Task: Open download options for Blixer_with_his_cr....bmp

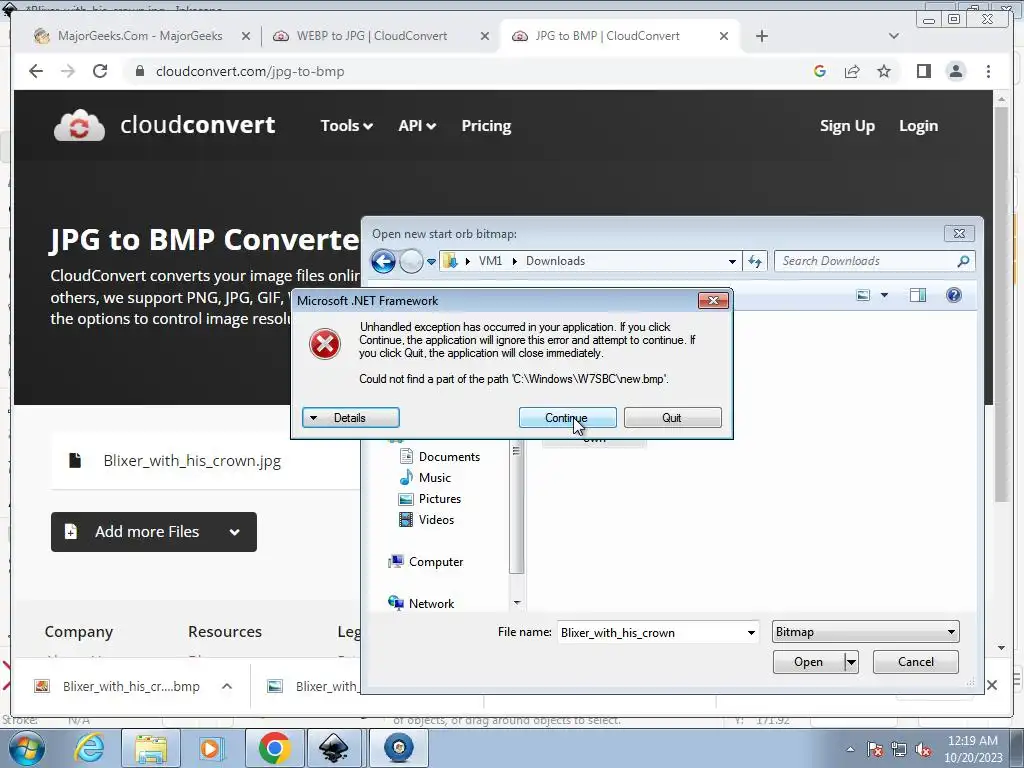Action: [227, 686]
